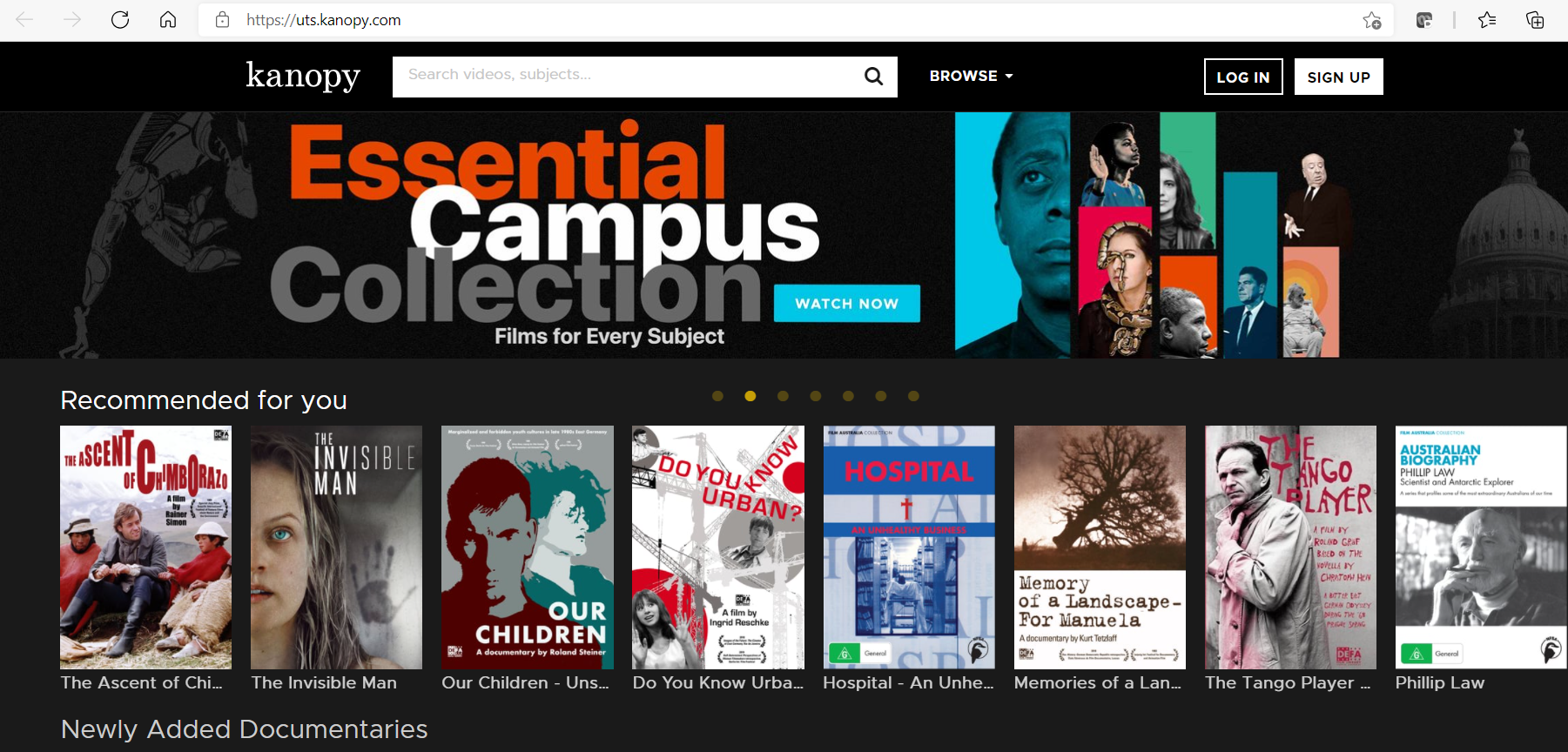Image resolution: width=1568 pixels, height=752 pixels.
Task: Click the Kanopy logo
Action: (303, 77)
